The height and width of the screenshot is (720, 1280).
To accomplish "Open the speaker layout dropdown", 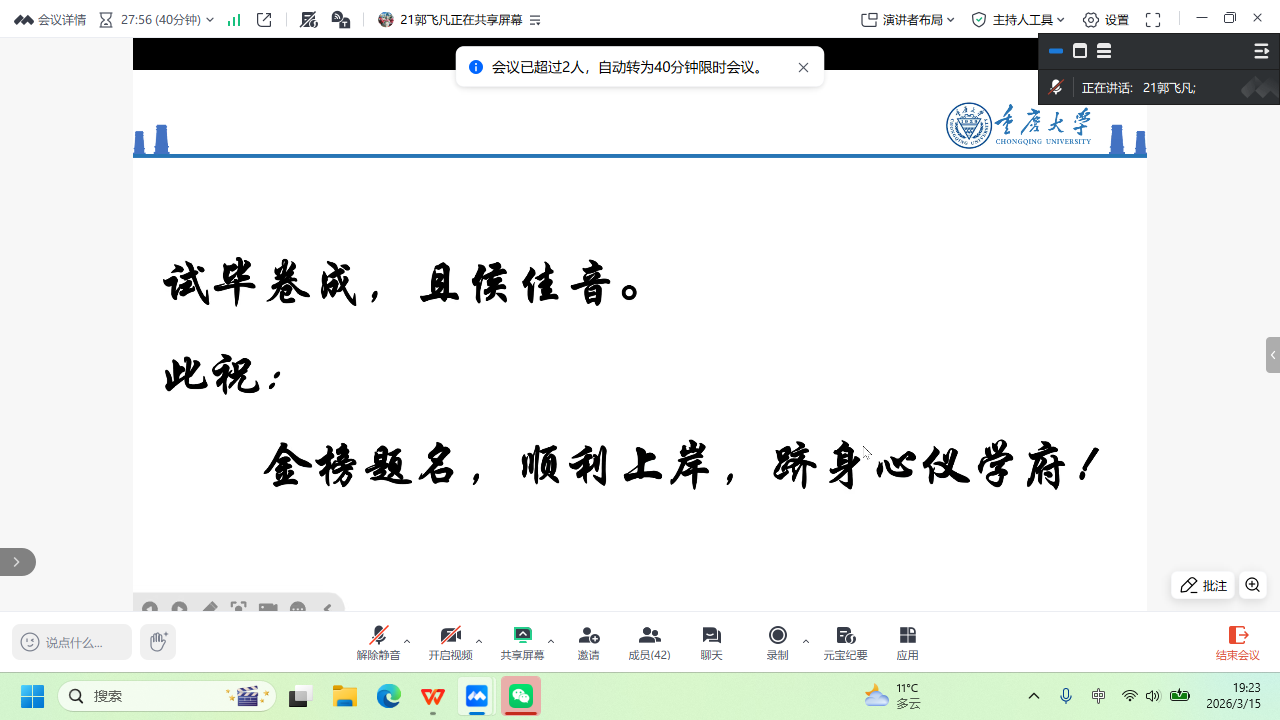I will pos(908,20).
